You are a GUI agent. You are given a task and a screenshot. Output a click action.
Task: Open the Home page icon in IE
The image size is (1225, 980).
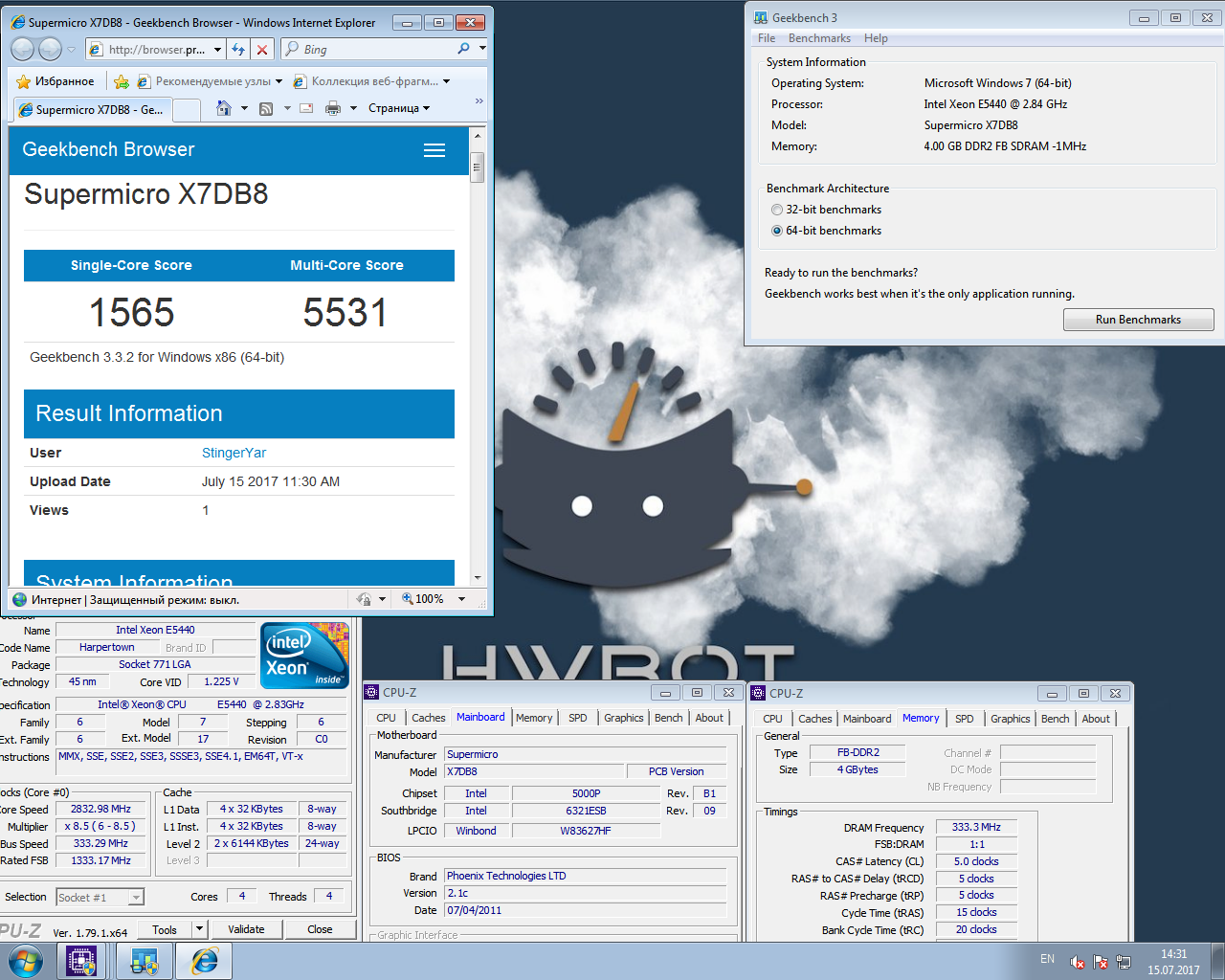(223, 108)
